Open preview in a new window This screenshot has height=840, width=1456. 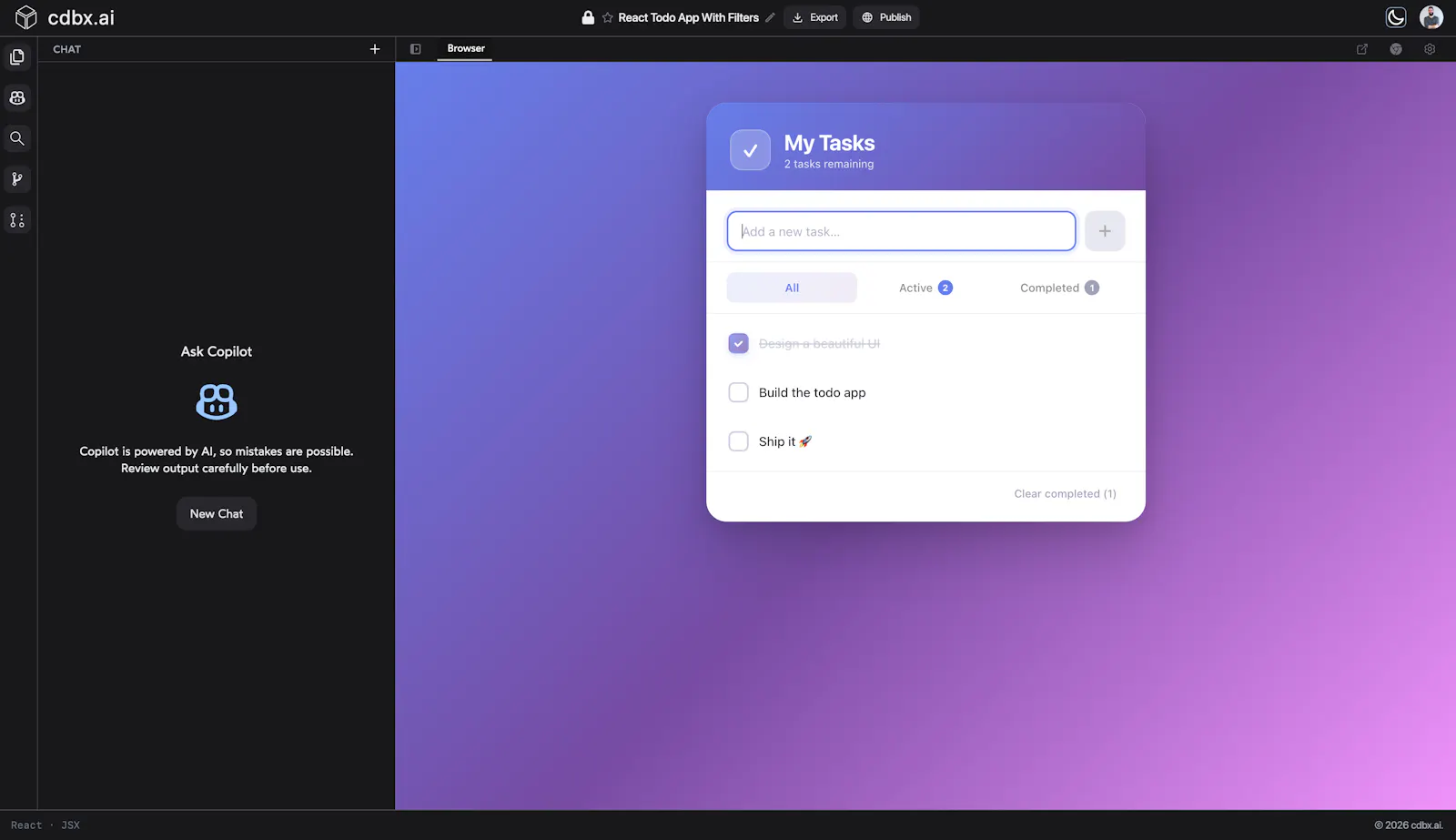(x=1362, y=49)
